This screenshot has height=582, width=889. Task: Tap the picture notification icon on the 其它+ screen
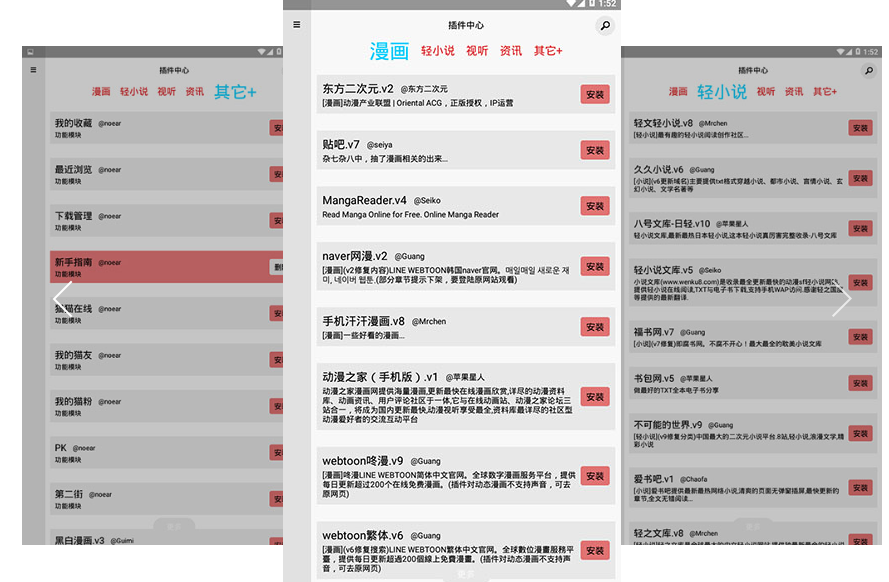click(30, 52)
